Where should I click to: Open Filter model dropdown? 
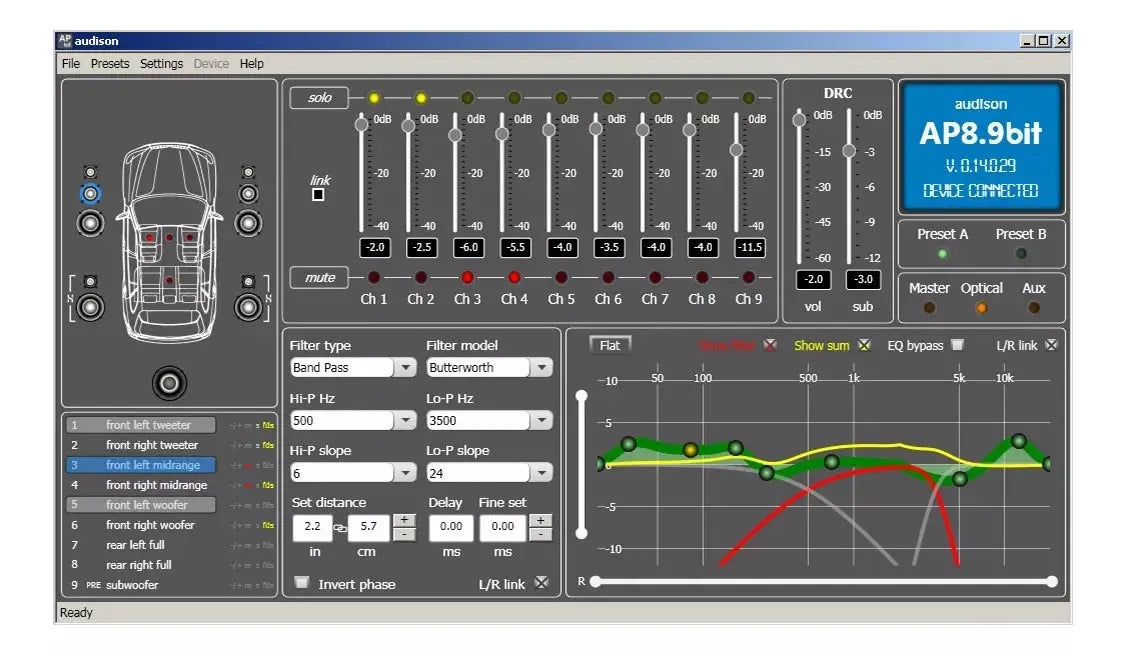point(542,367)
